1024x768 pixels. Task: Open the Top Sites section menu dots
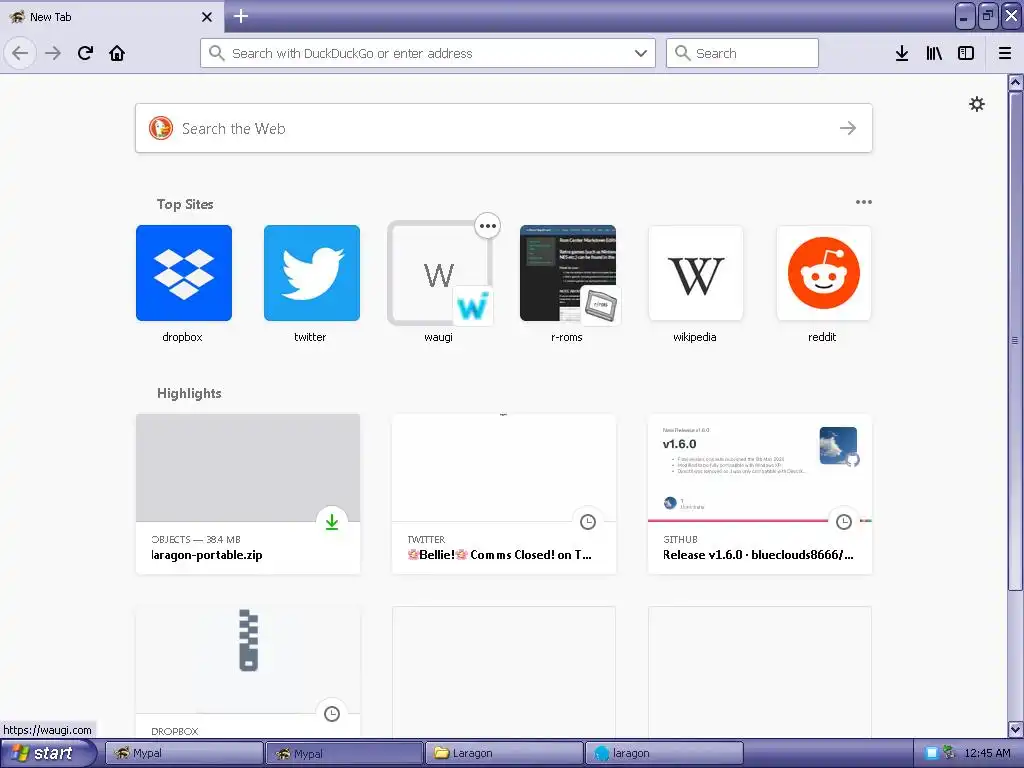point(863,202)
